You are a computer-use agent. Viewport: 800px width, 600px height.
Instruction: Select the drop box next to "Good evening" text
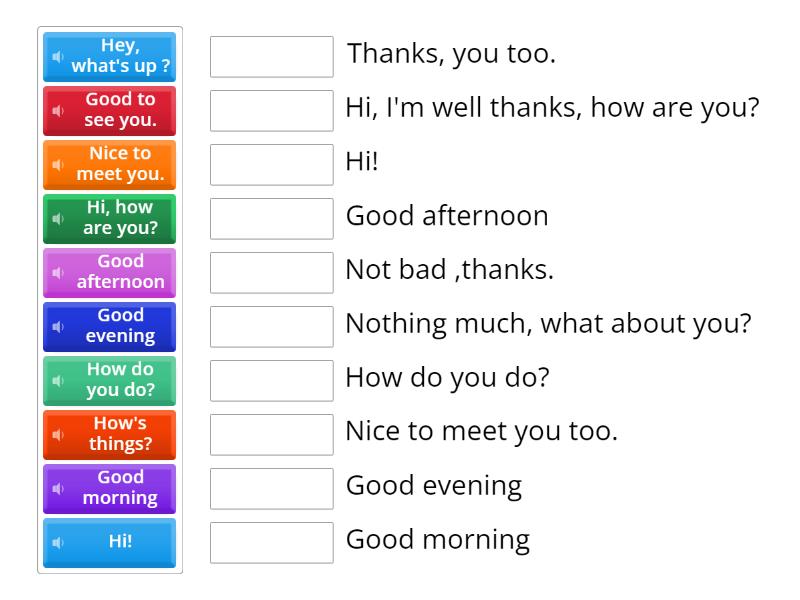point(271,489)
